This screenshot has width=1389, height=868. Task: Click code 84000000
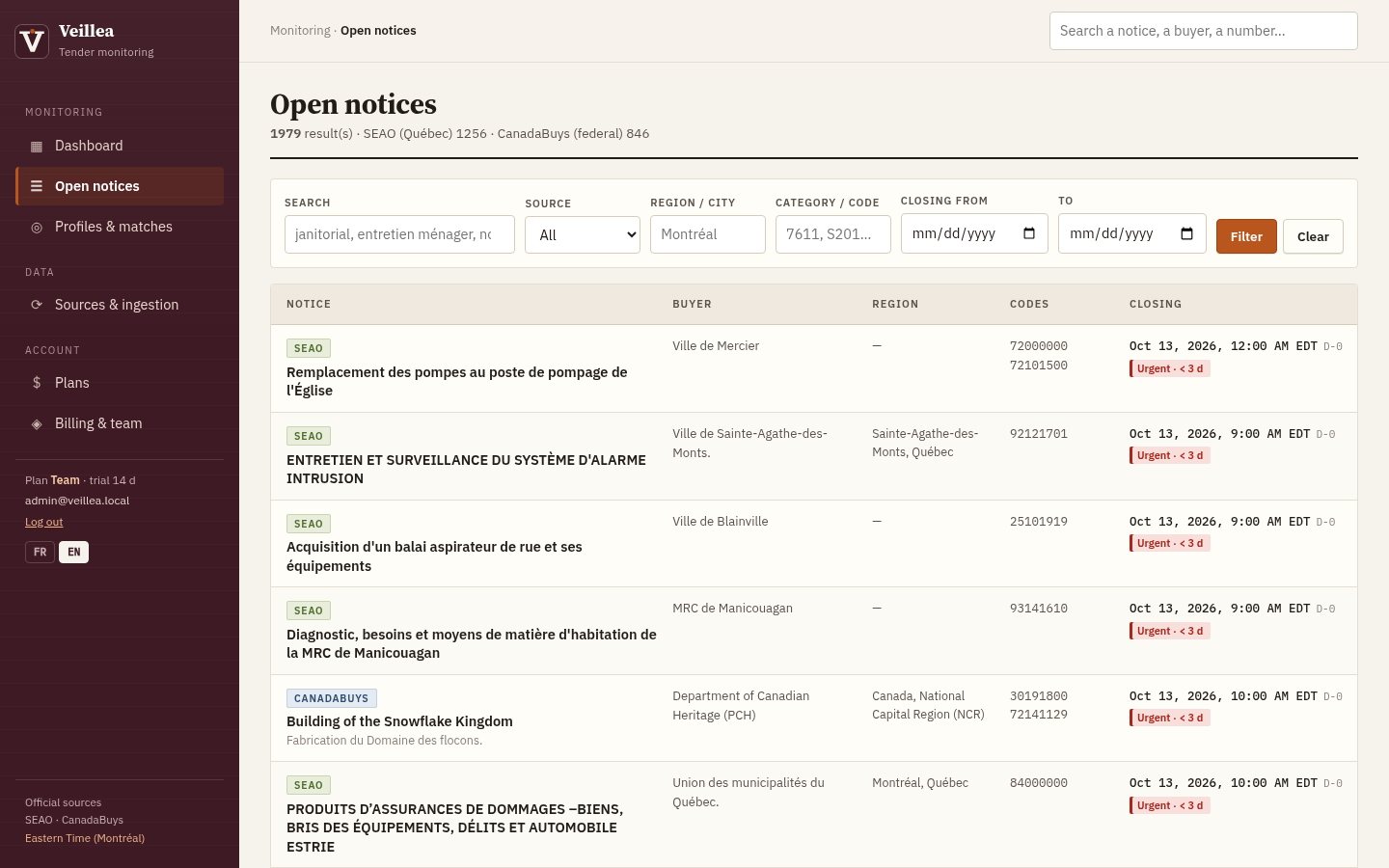coord(1039,783)
